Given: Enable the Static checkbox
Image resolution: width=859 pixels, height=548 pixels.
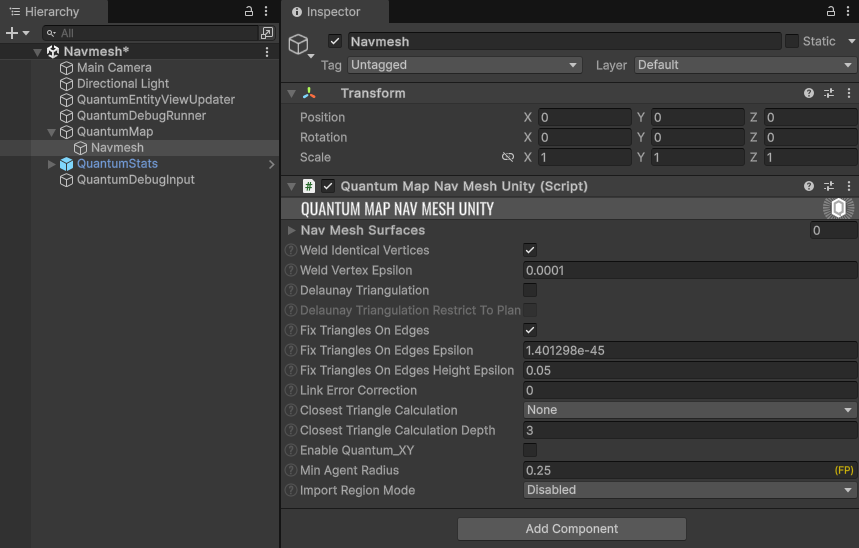Looking at the screenshot, I should [x=792, y=41].
